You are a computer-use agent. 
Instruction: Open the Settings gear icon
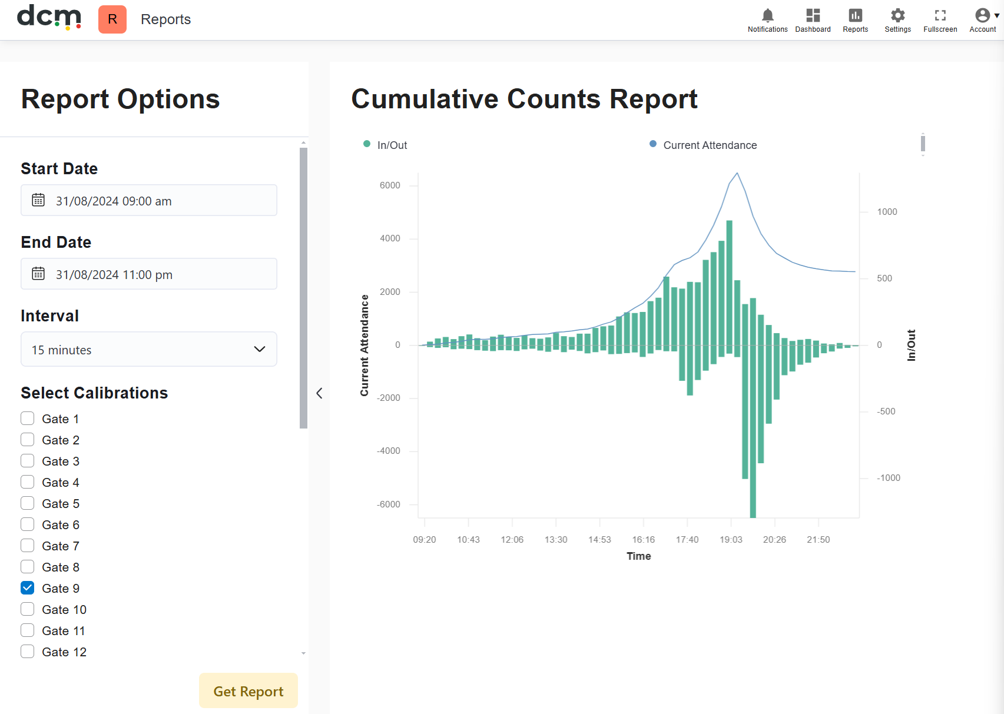click(898, 15)
